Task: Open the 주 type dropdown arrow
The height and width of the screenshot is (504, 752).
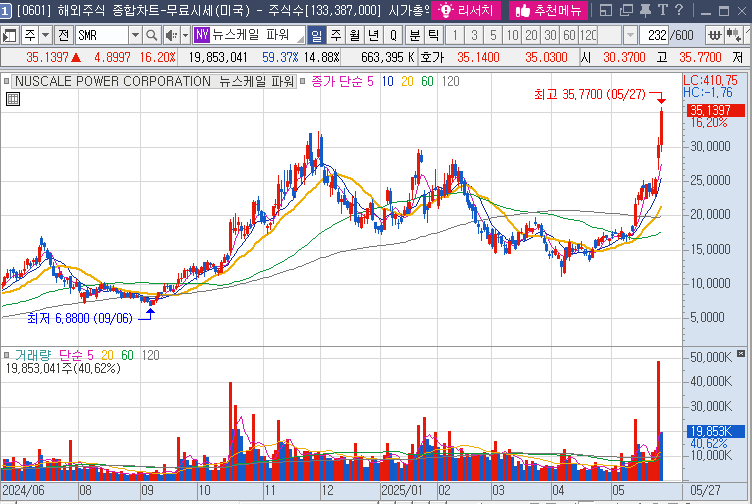Action: coord(46,35)
